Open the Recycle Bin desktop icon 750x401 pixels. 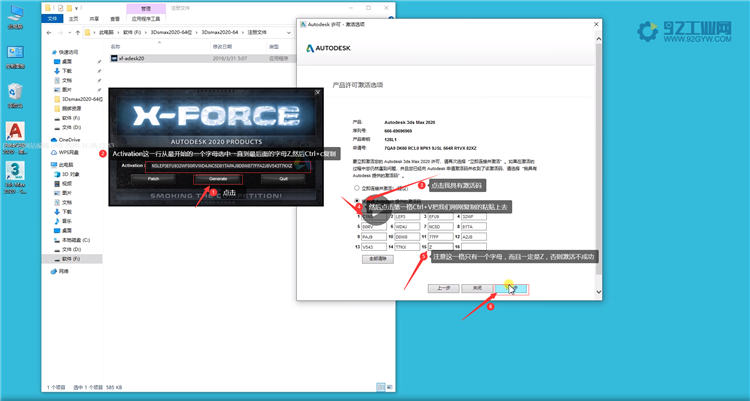15,95
